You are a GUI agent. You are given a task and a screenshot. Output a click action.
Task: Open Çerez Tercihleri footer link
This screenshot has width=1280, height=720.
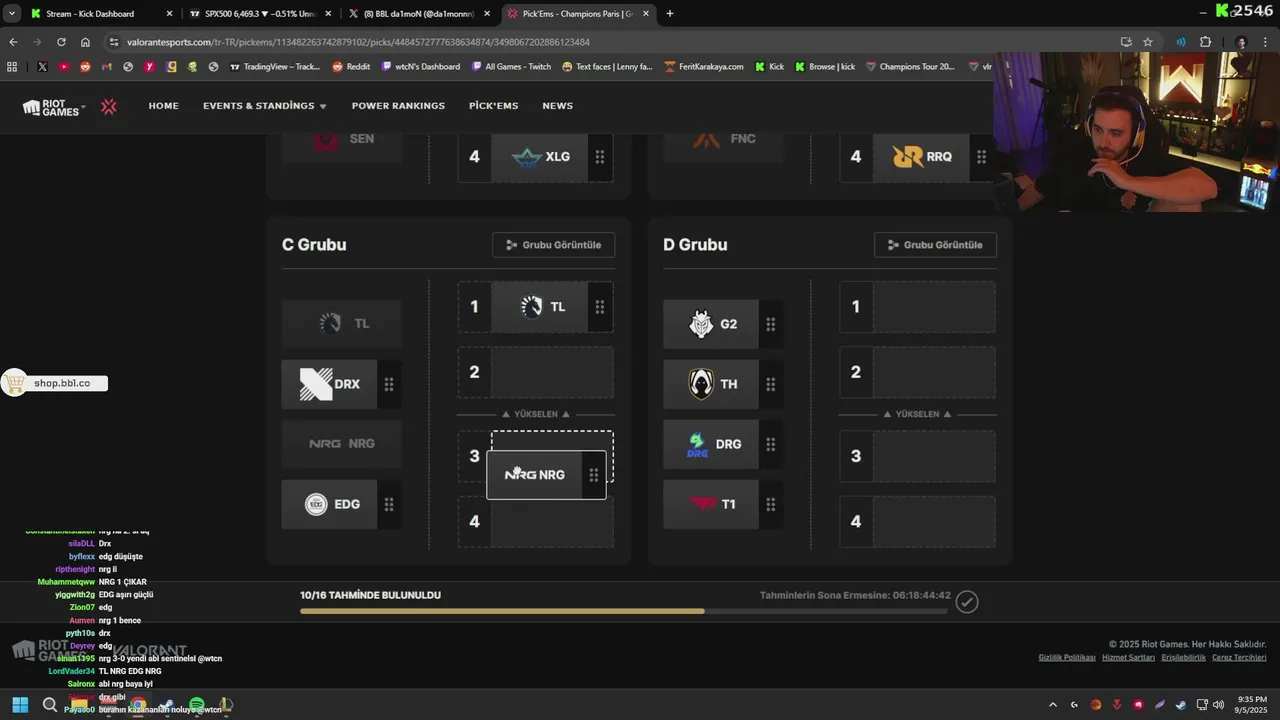[1239, 657]
